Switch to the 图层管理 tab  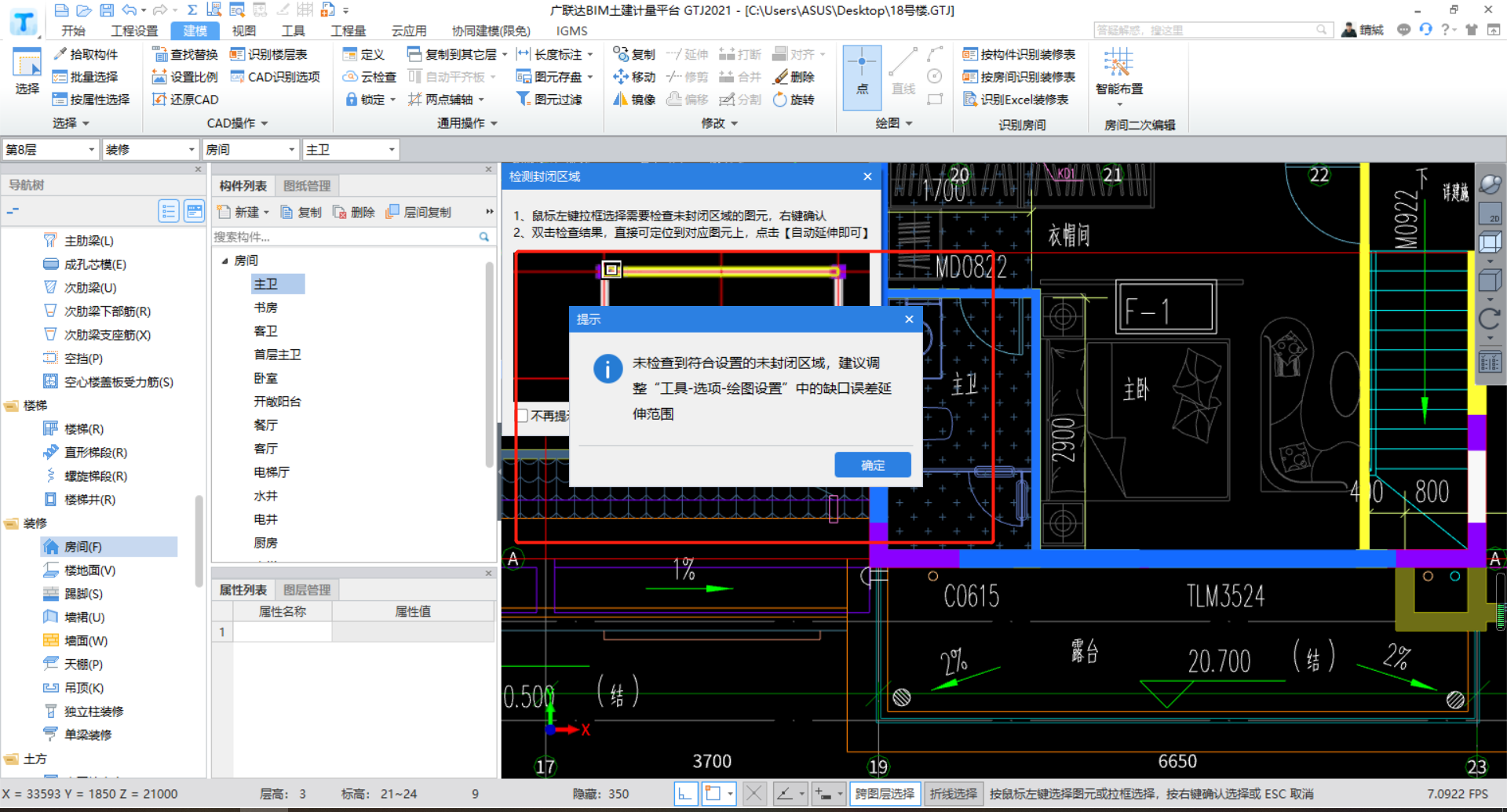[x=307, y=590]
